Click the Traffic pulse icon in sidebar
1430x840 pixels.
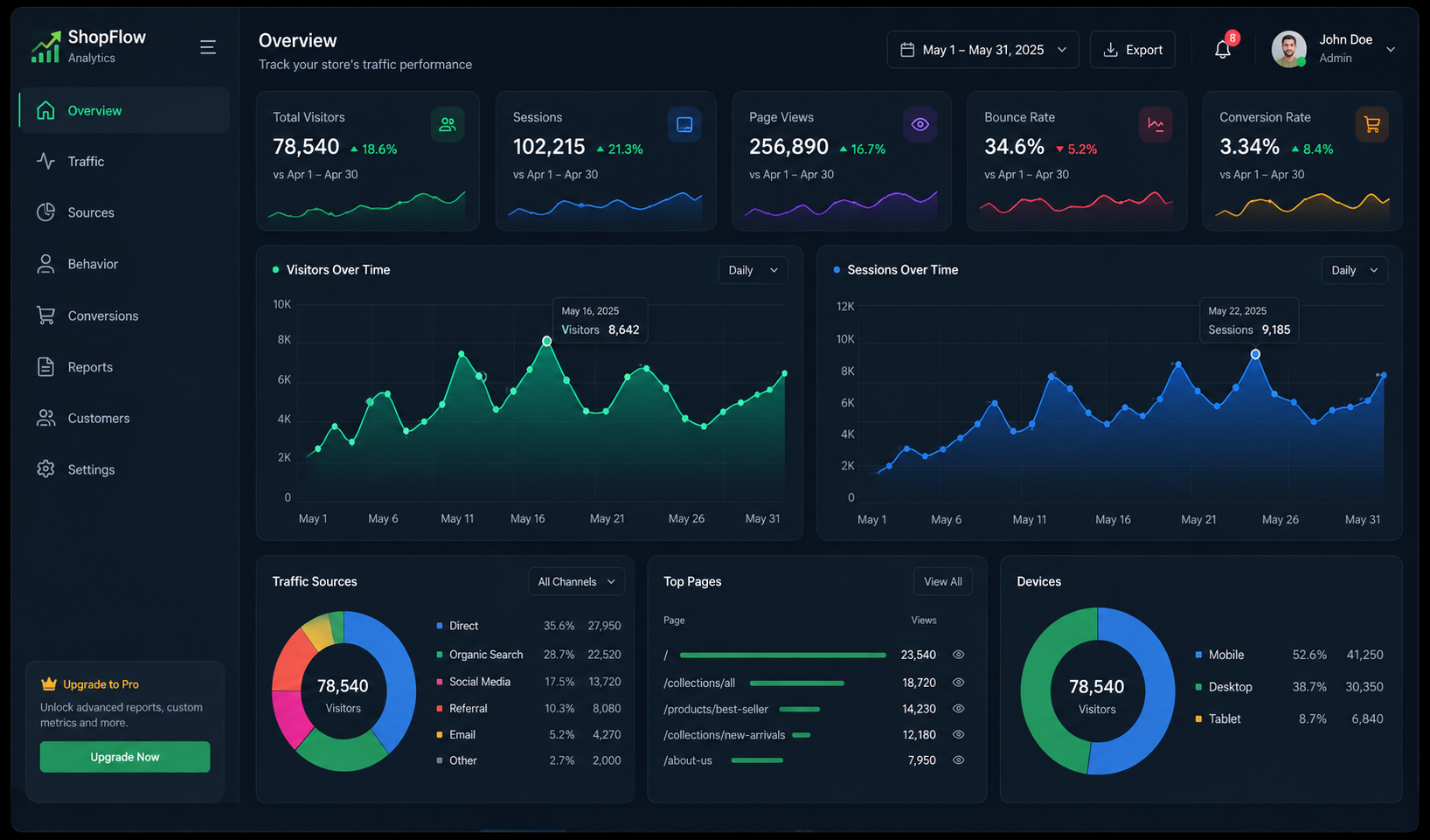(45, 161)
